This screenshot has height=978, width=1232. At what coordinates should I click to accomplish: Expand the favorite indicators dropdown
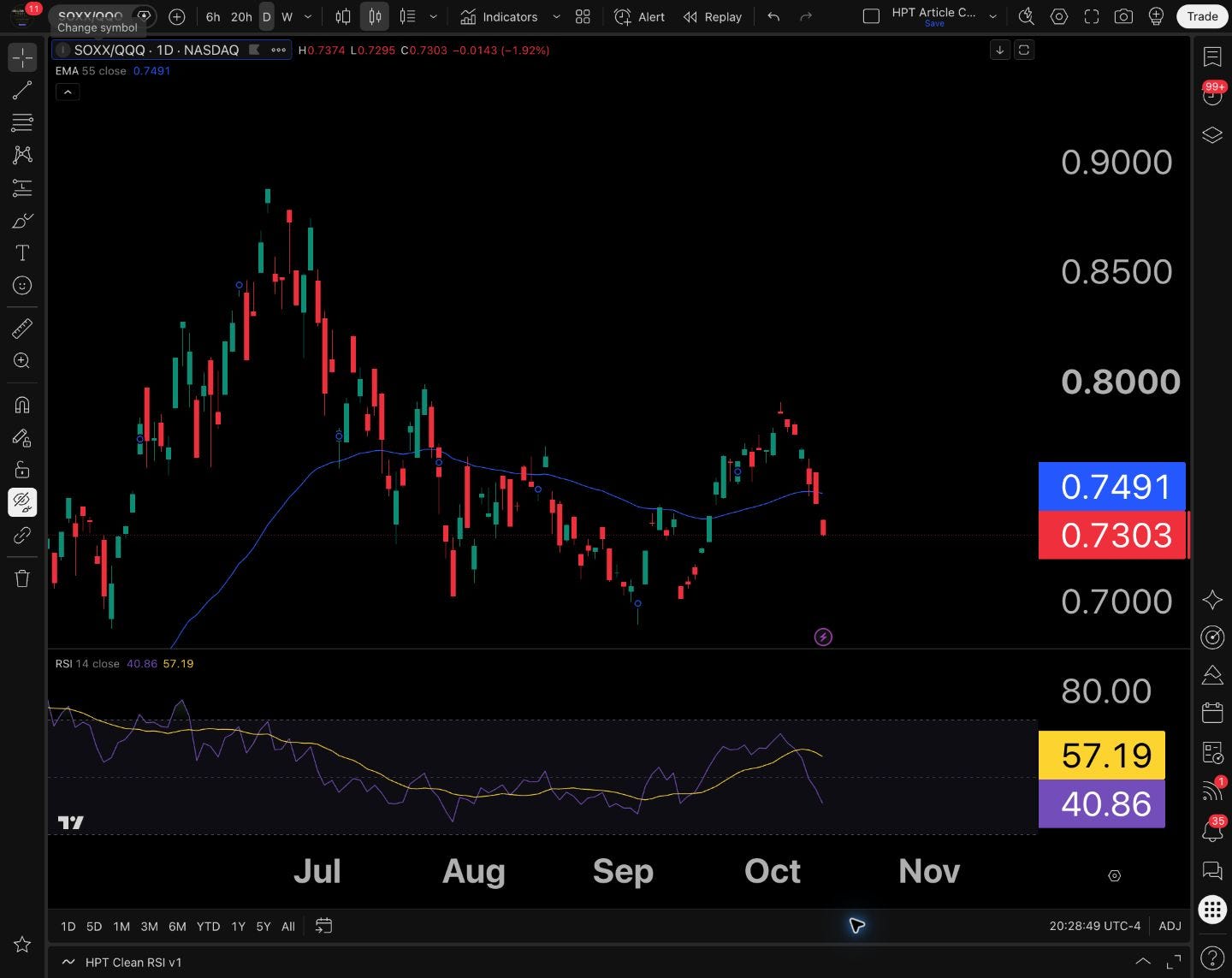point(556,16)
